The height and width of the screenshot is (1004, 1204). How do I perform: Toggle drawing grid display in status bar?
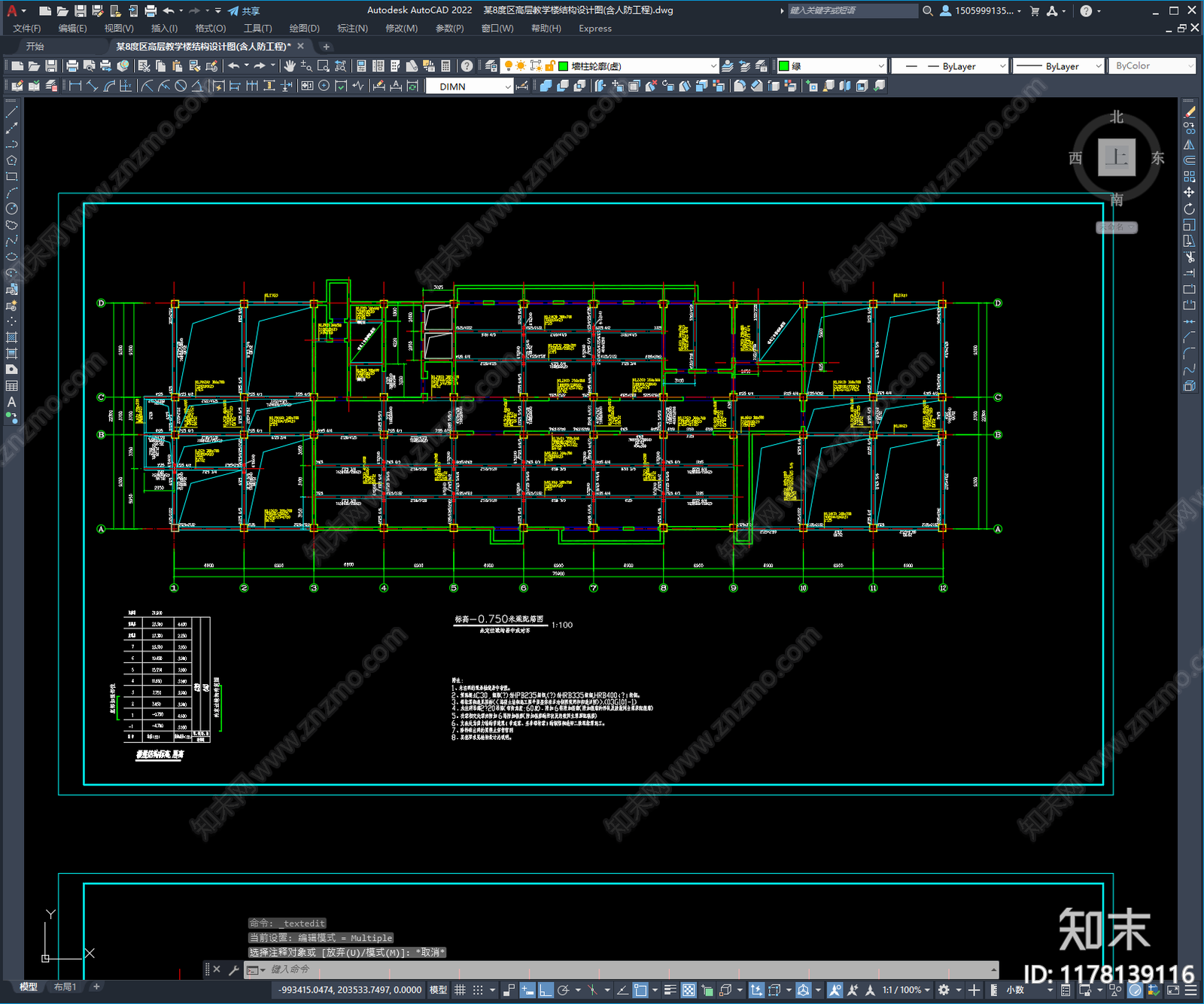[x=460, y=990]
